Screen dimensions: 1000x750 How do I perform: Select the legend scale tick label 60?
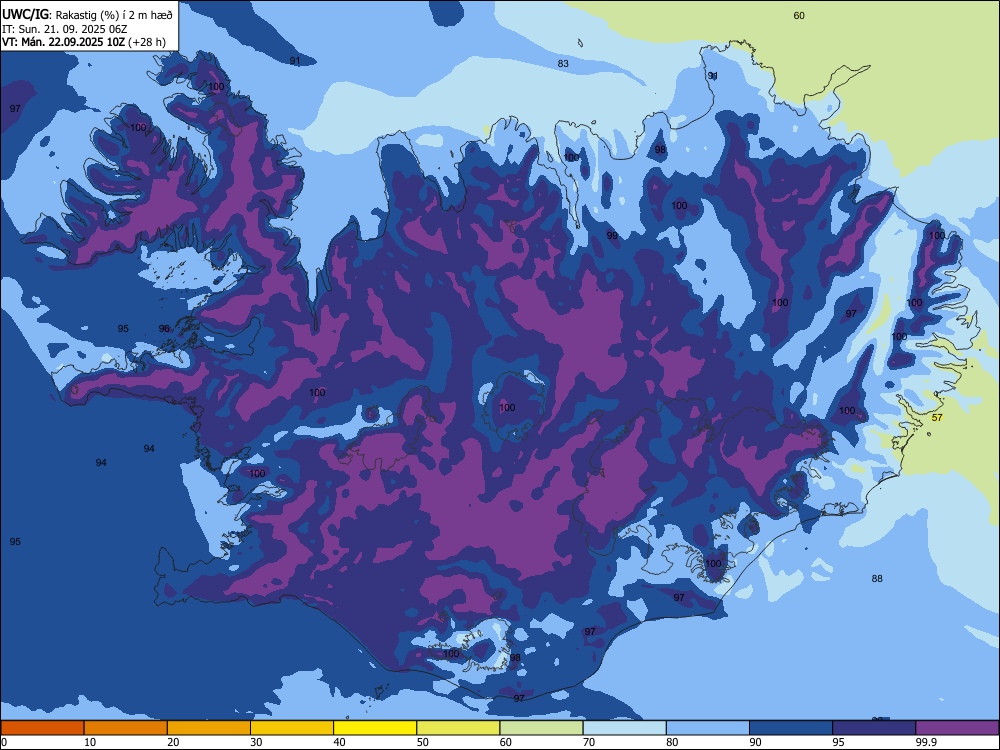coord(506,742)
